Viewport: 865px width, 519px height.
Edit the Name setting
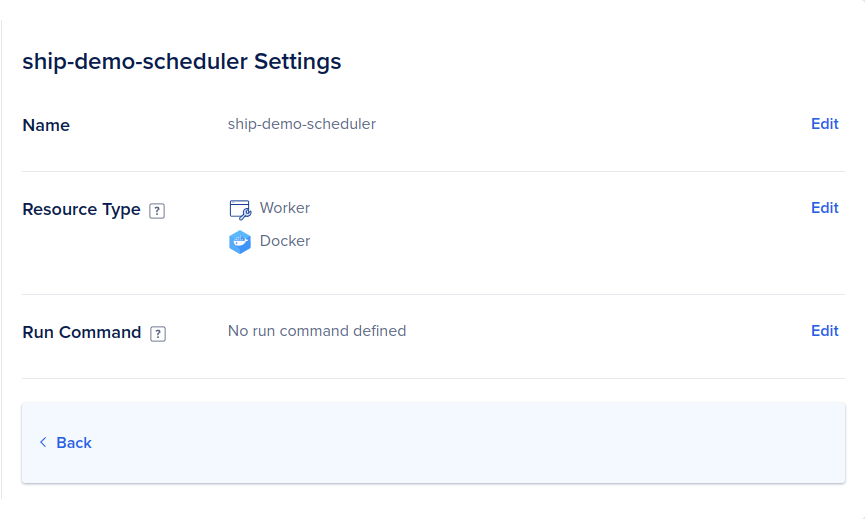824,124
